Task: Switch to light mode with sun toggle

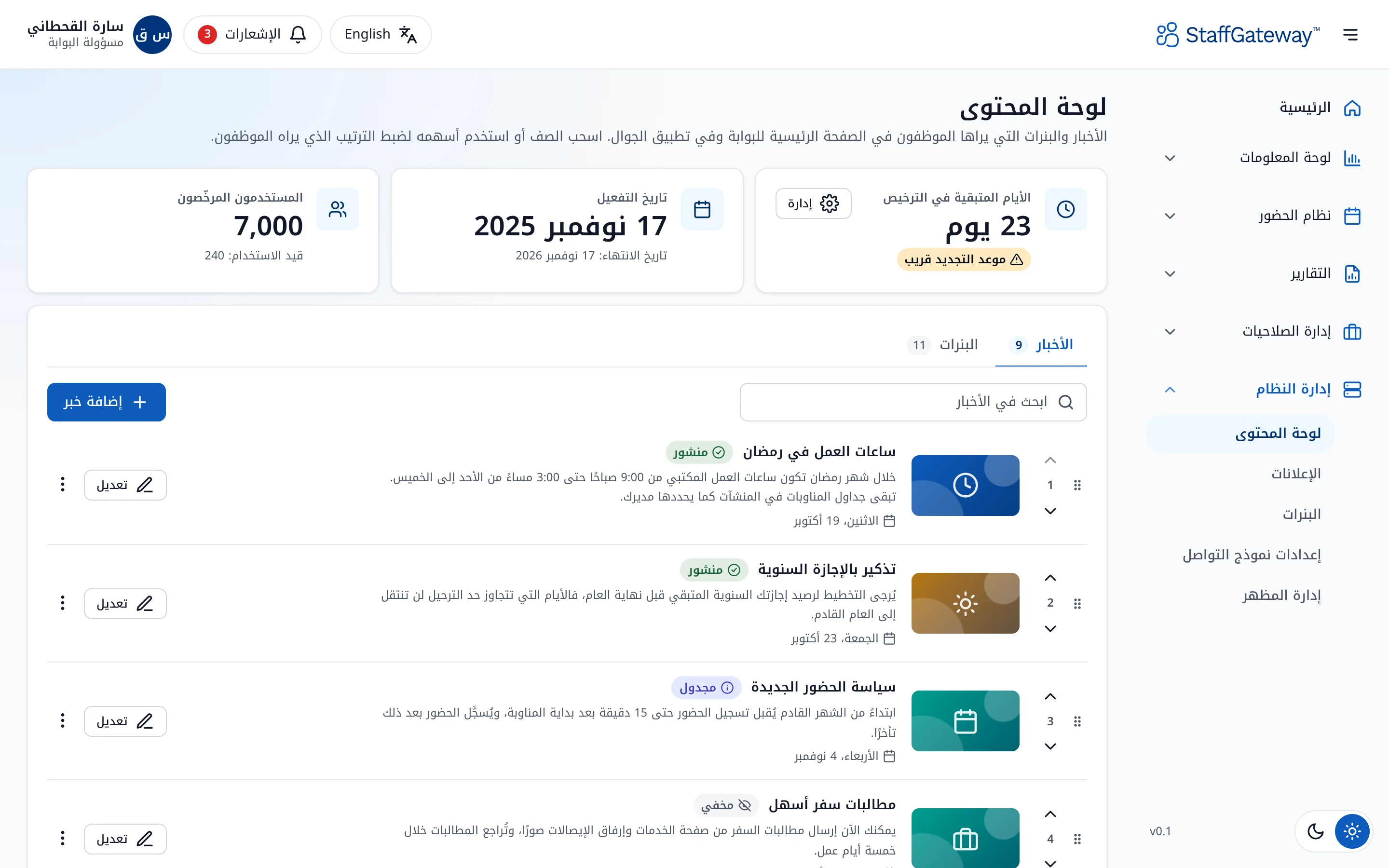Action: tap(1352, 831)
